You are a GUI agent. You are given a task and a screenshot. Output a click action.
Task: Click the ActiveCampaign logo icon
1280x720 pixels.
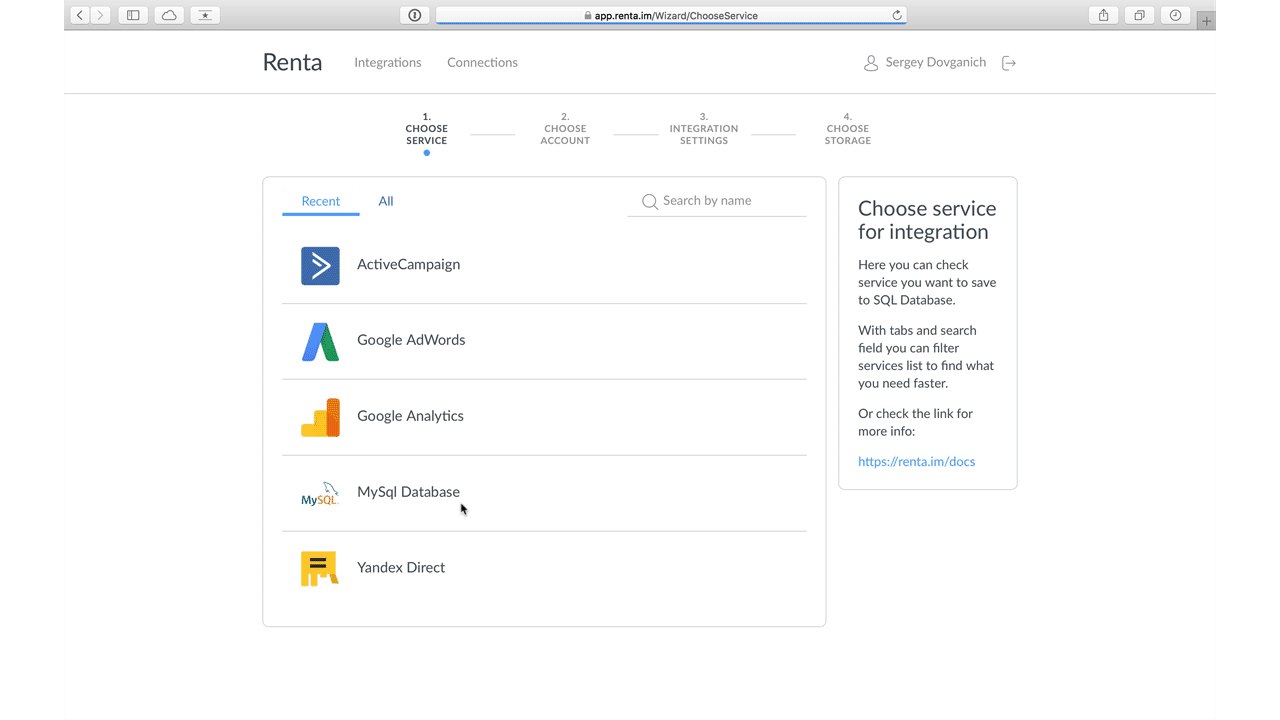[320, 266]
